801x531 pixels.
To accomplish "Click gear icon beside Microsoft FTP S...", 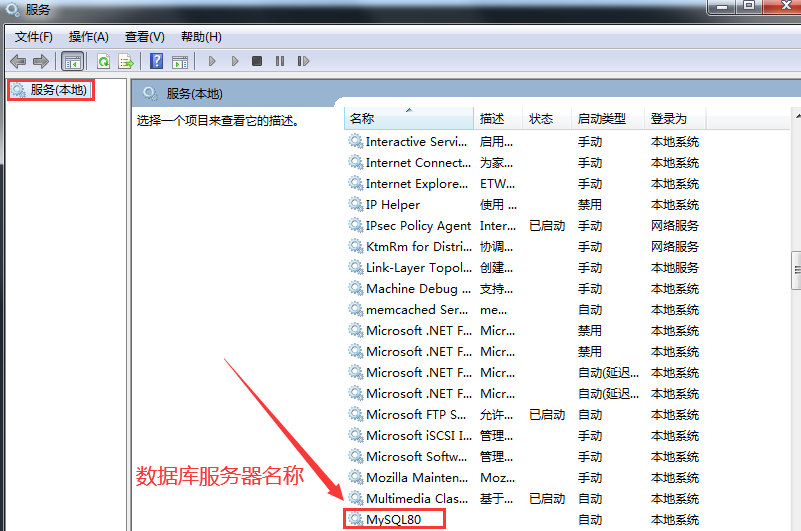I will point(356,414).
